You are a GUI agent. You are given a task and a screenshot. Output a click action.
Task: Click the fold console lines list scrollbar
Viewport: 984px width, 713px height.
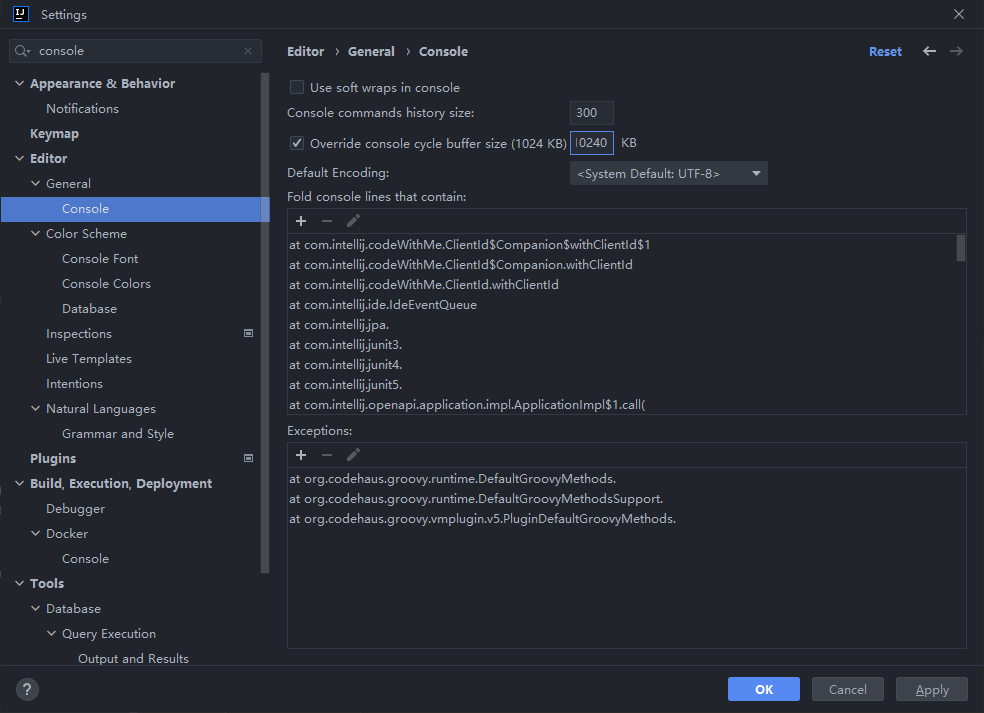960,248
